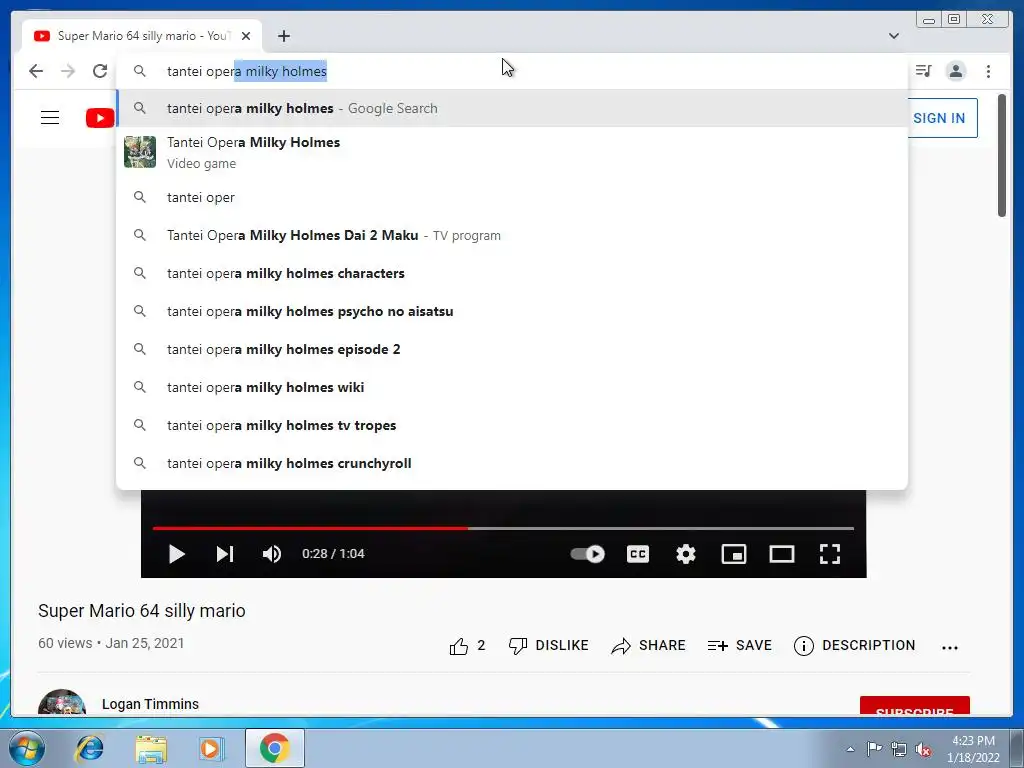Open the three-dot more actions menu below video
The image size is (1024, 768).
[950, 648]
